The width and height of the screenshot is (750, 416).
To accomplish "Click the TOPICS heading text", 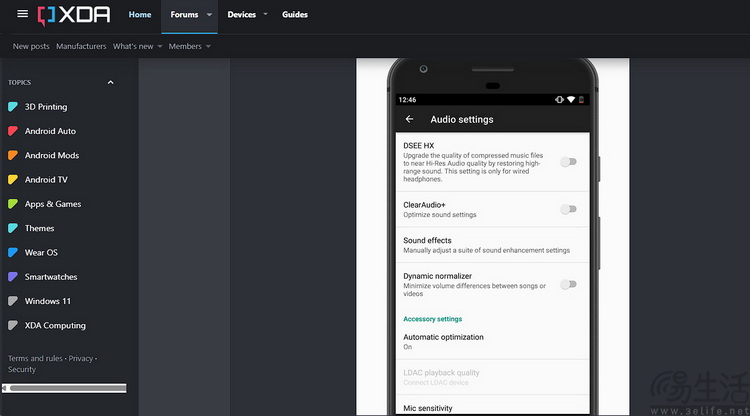I will tap(20, 83).
